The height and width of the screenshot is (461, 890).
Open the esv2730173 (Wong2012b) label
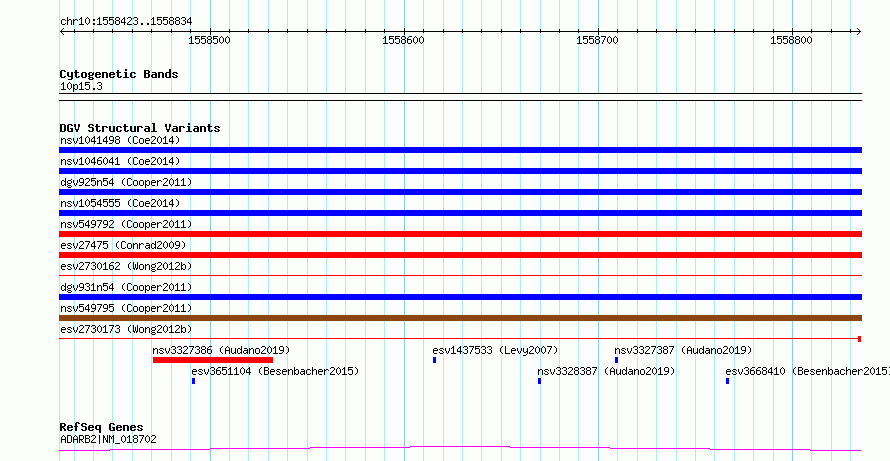pyautogui.click(x=126, y=329)
